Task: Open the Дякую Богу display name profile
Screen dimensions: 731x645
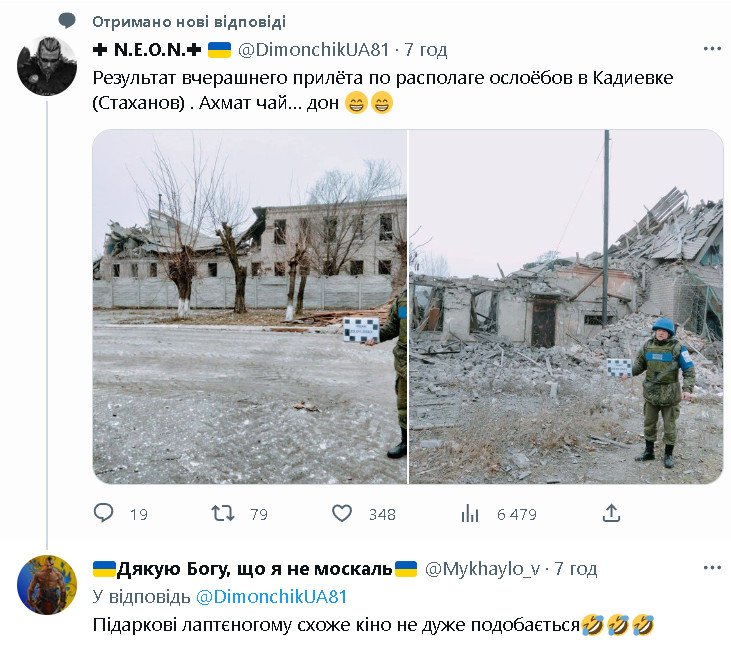Action: click(255, 569)
